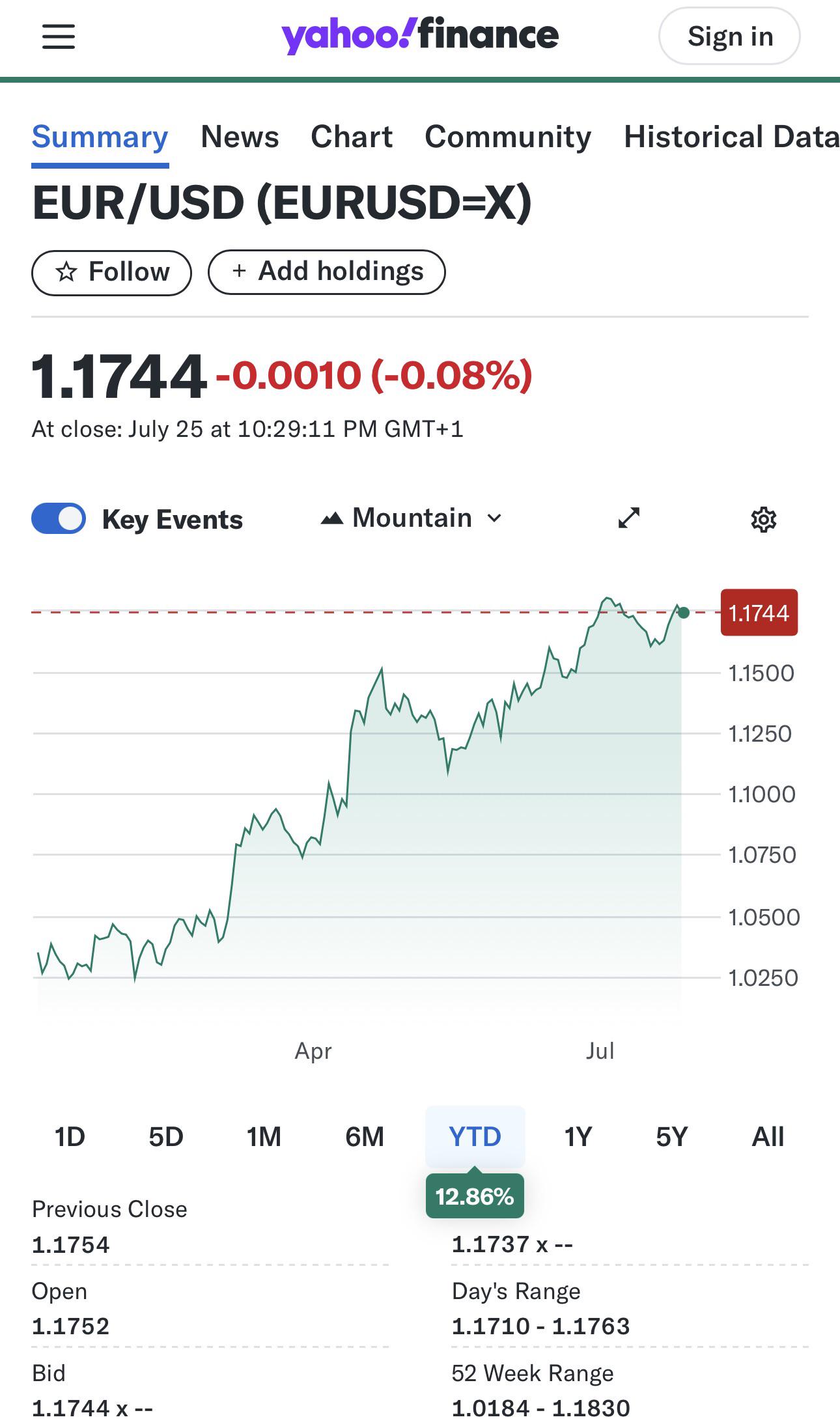Select the 1D time range
The width and height of the screenshot is (840, 1428).
pos(70,1137)
